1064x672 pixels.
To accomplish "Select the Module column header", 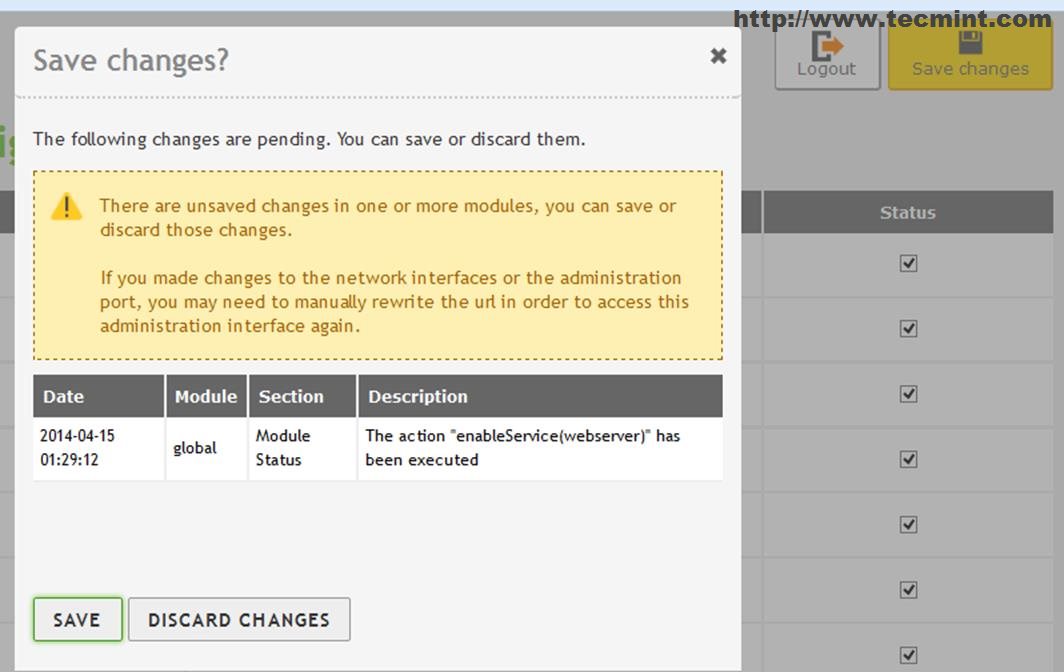I will 206,396.
